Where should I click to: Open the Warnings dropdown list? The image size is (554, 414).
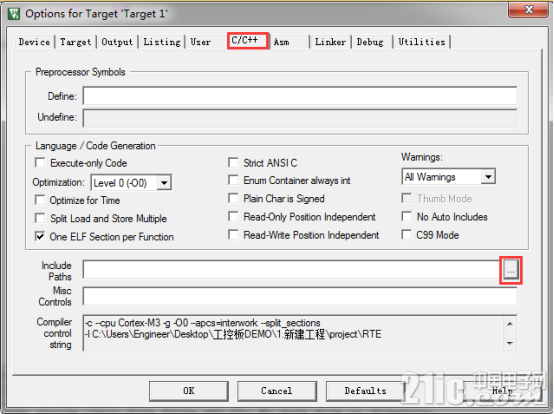488,177
